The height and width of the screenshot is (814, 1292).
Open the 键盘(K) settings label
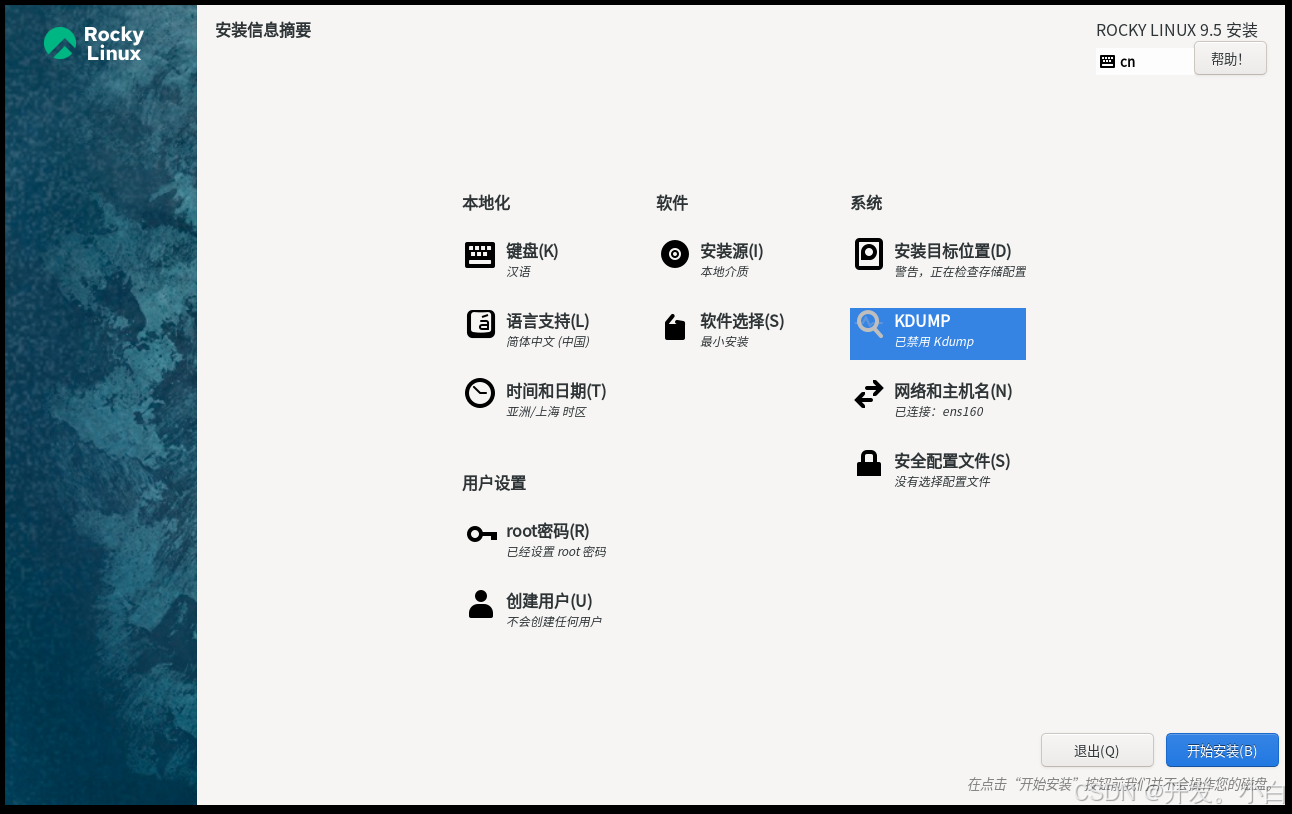tap(532, 251)
